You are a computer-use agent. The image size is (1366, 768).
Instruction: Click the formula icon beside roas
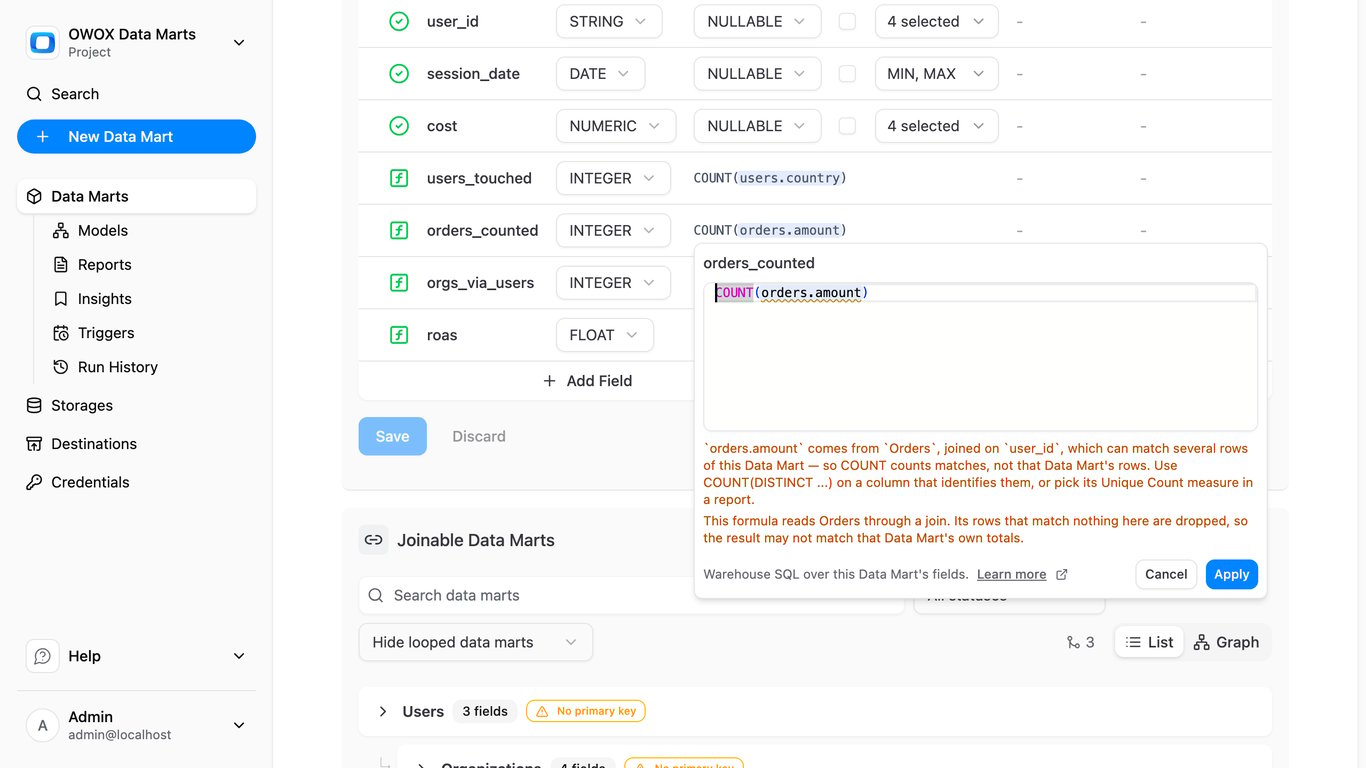click(399, 335)
